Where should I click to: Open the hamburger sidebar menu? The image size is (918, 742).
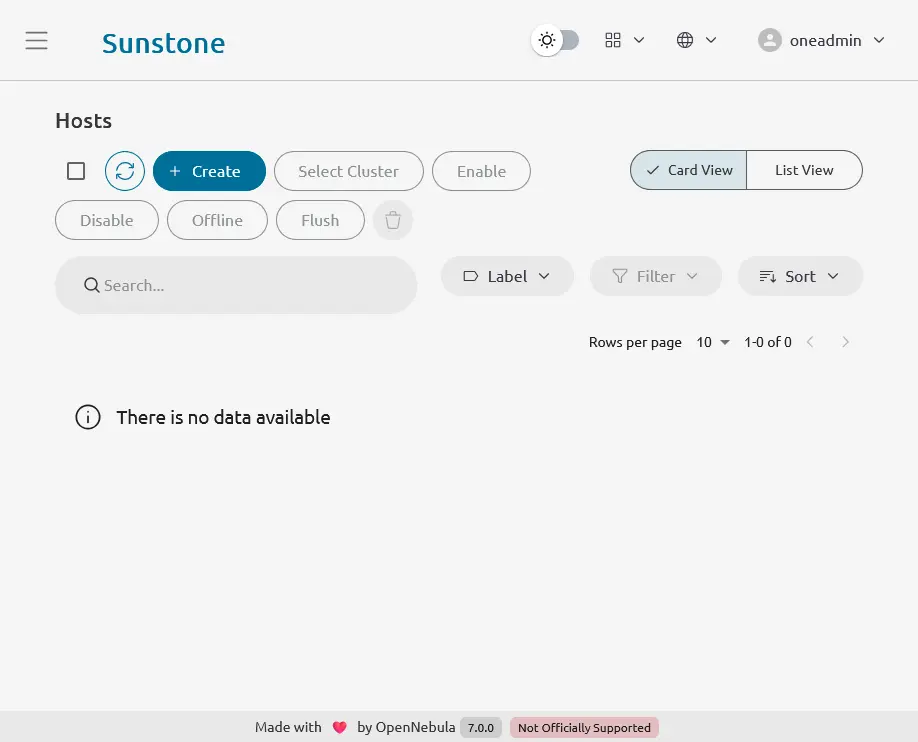tap(37, 40)
